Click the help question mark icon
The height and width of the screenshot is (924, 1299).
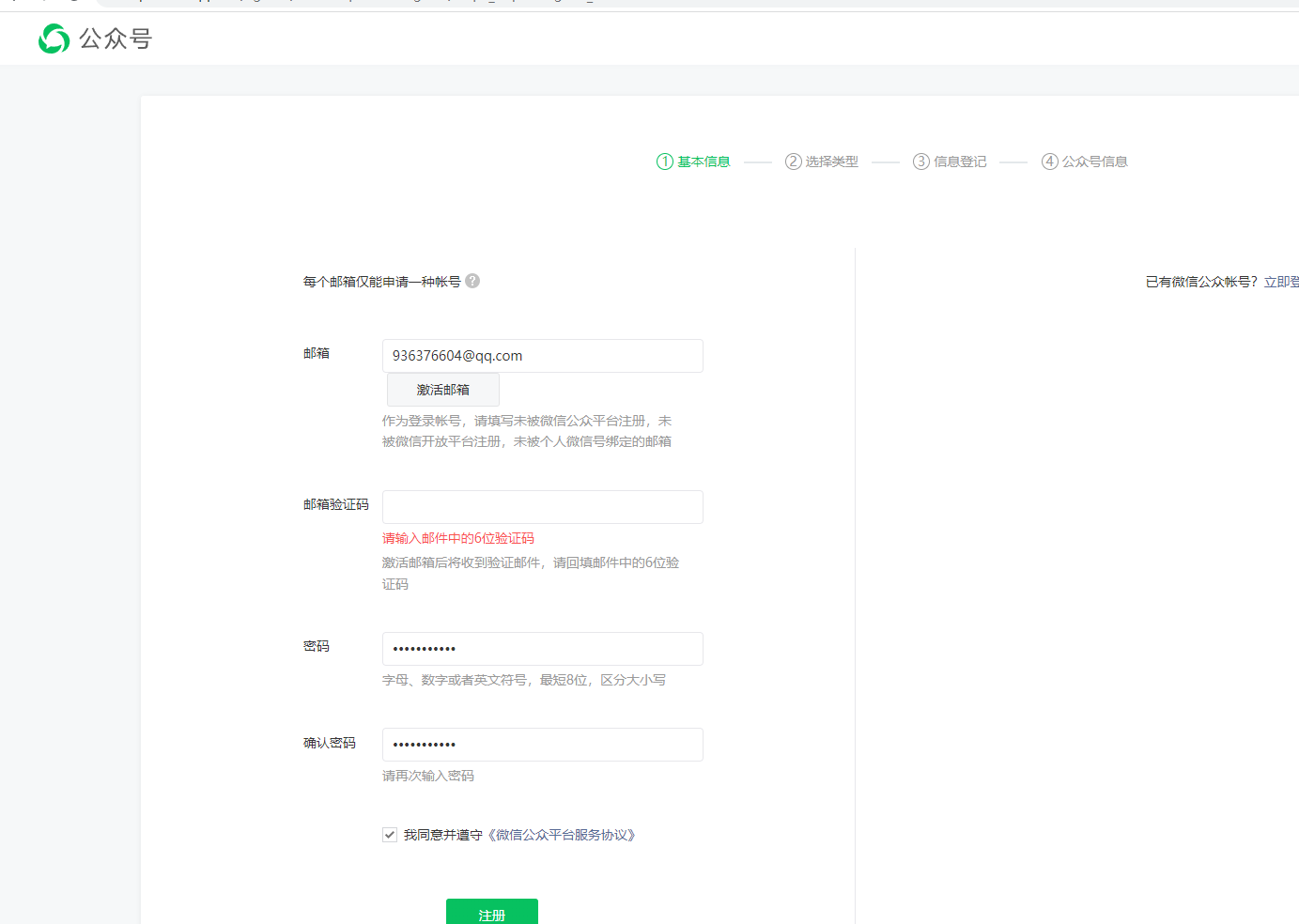point(472,281)
